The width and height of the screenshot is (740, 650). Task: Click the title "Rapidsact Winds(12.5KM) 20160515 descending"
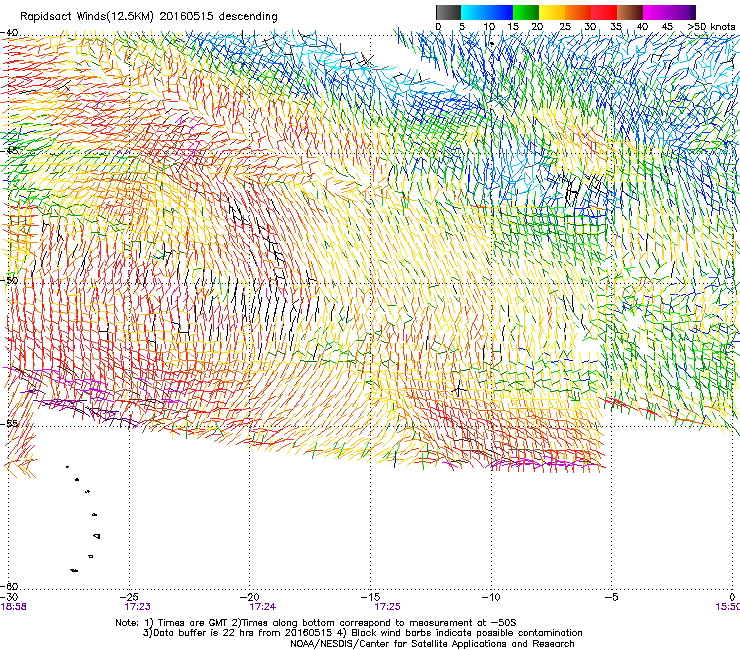pyautogui.click(x=149, y=17)
